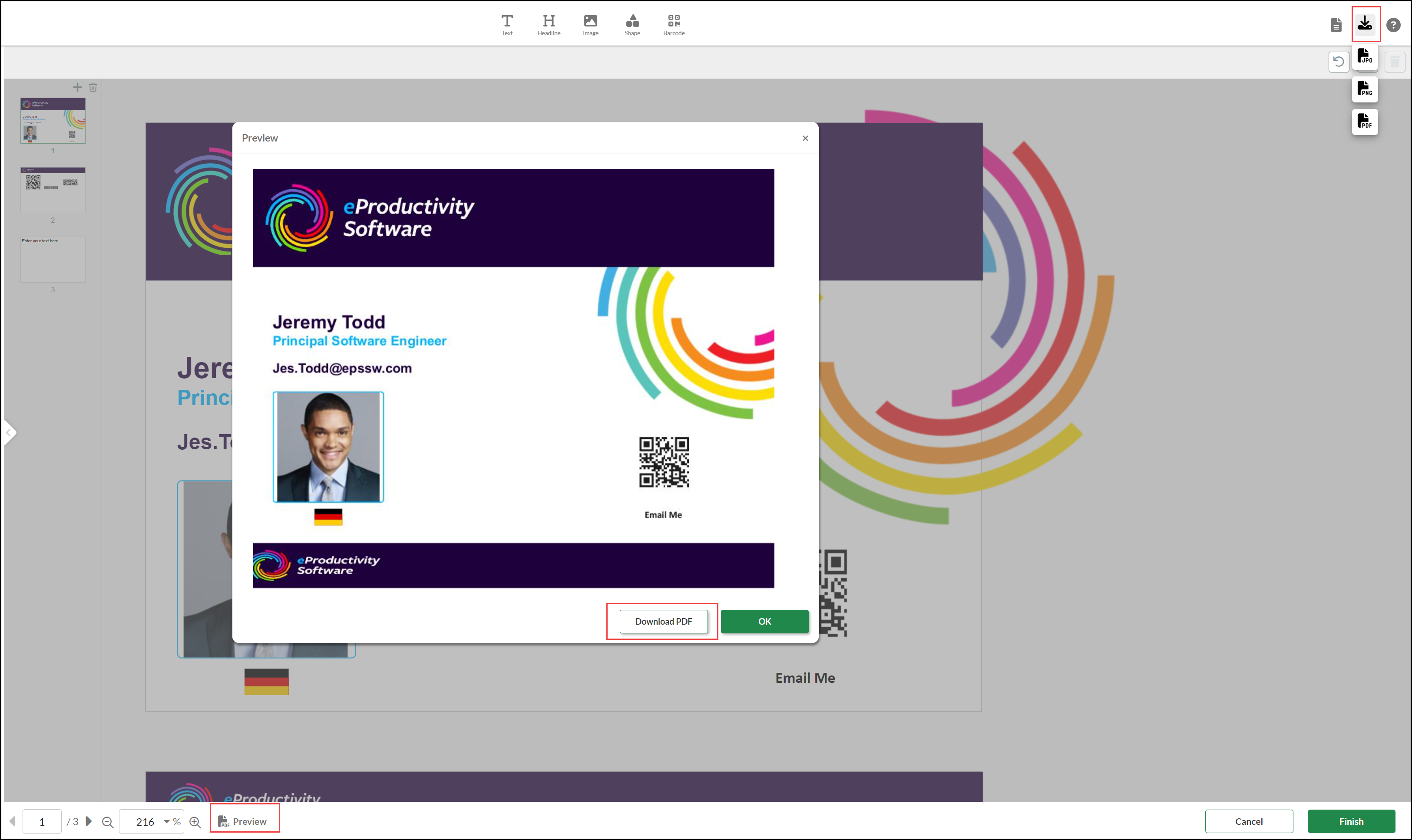1412x840 pixels.
Task: Export the design as JPG
Action: tap(1365, 56)
